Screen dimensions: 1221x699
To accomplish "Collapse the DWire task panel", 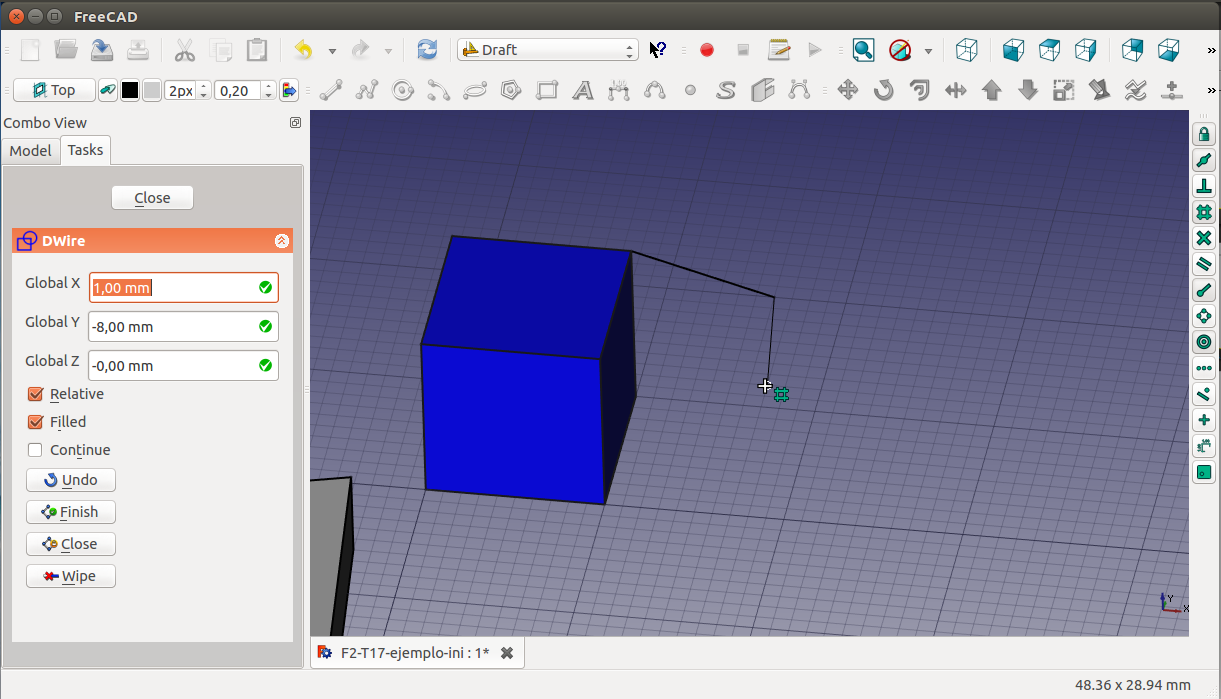I will [x=281, y=241].
